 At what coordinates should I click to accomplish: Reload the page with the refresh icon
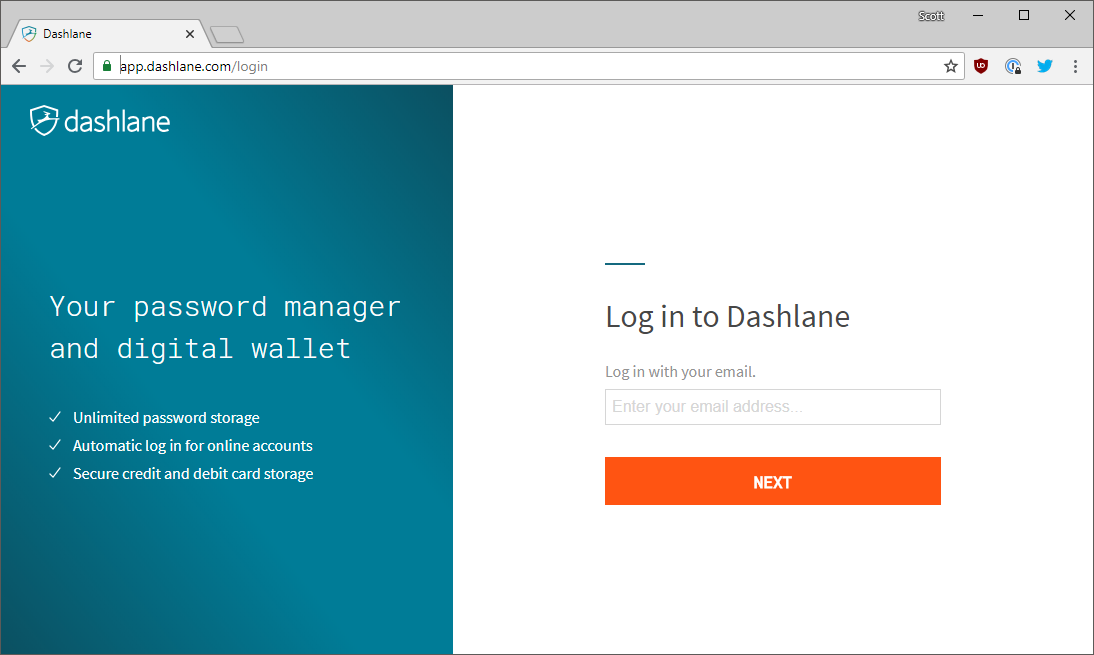pos(75,66)
